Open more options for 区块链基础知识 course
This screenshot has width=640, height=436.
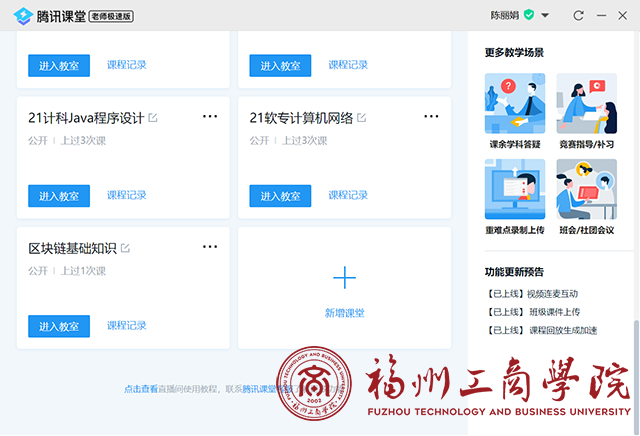209,247
